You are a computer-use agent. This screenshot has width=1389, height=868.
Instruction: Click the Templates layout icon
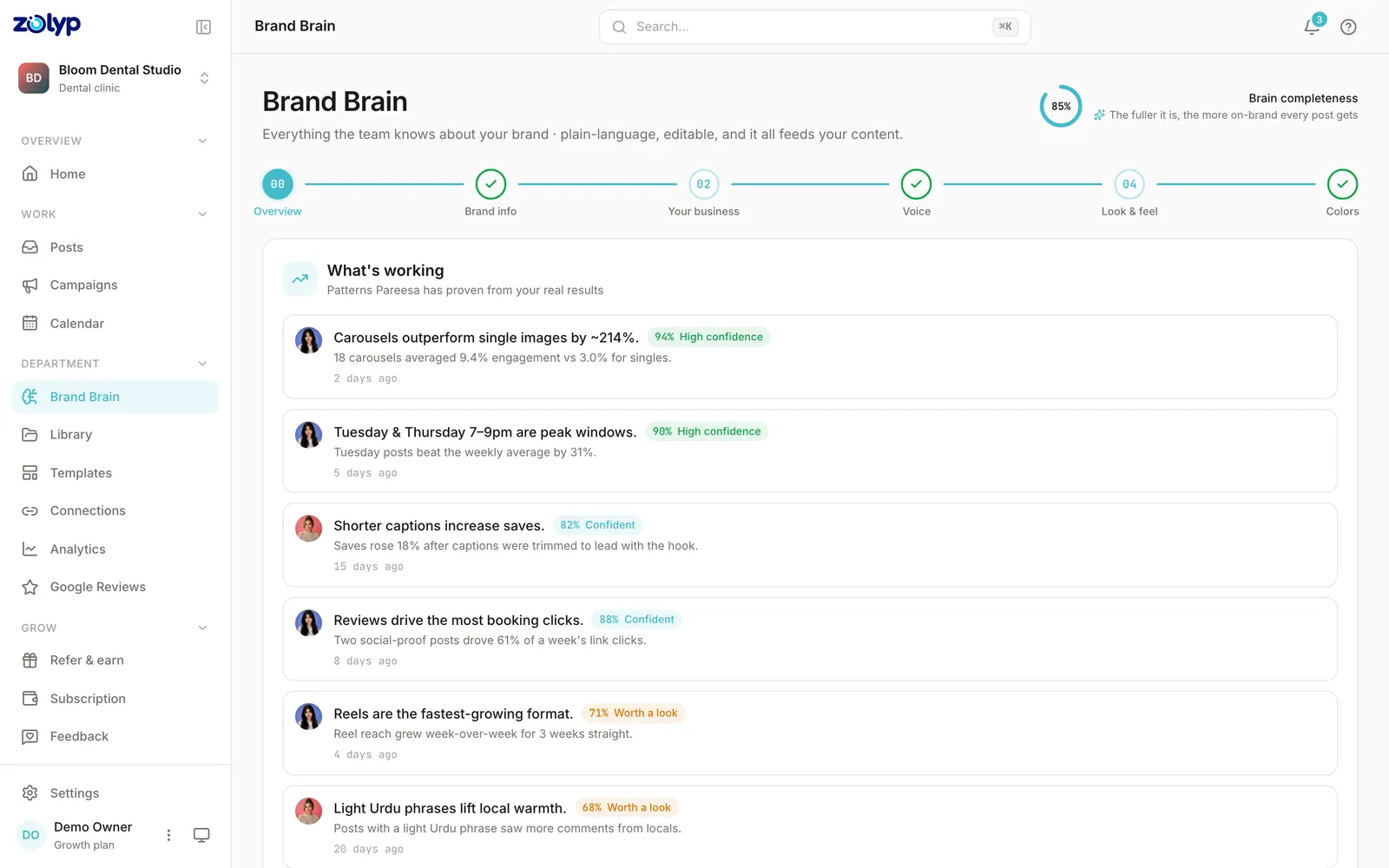coord(30,473)
